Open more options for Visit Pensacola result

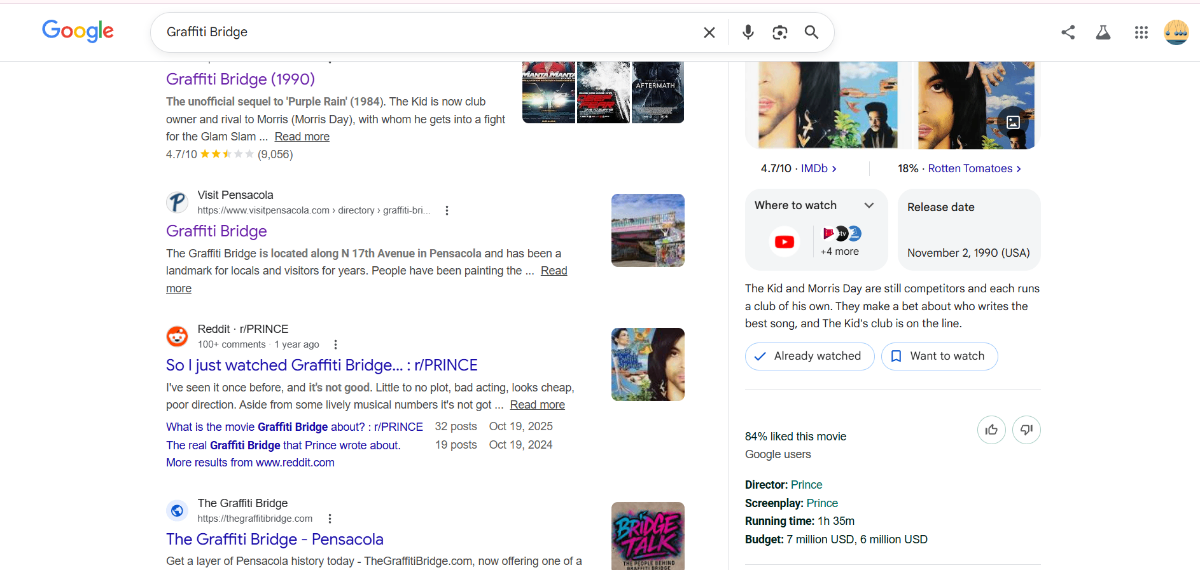pyautogui.click(x=447, y=211)
